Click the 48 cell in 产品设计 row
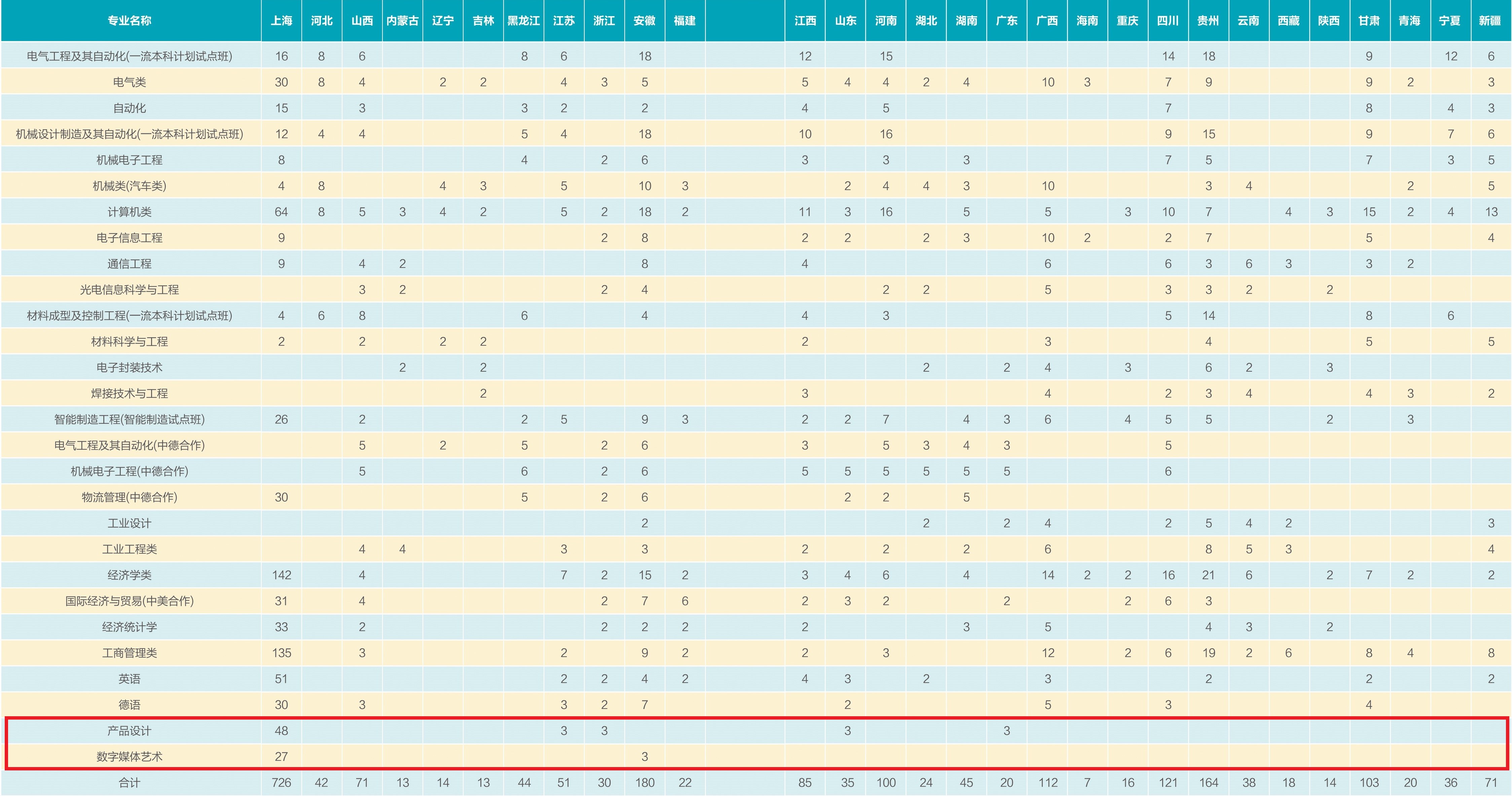This screenshot has height=796, width=1512. coord(281,731)
